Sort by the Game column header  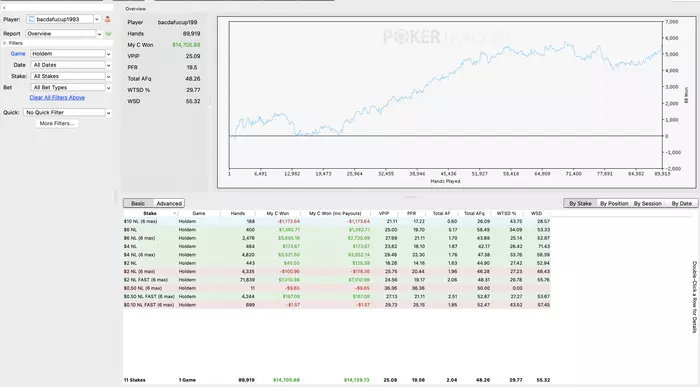point(199,214)
